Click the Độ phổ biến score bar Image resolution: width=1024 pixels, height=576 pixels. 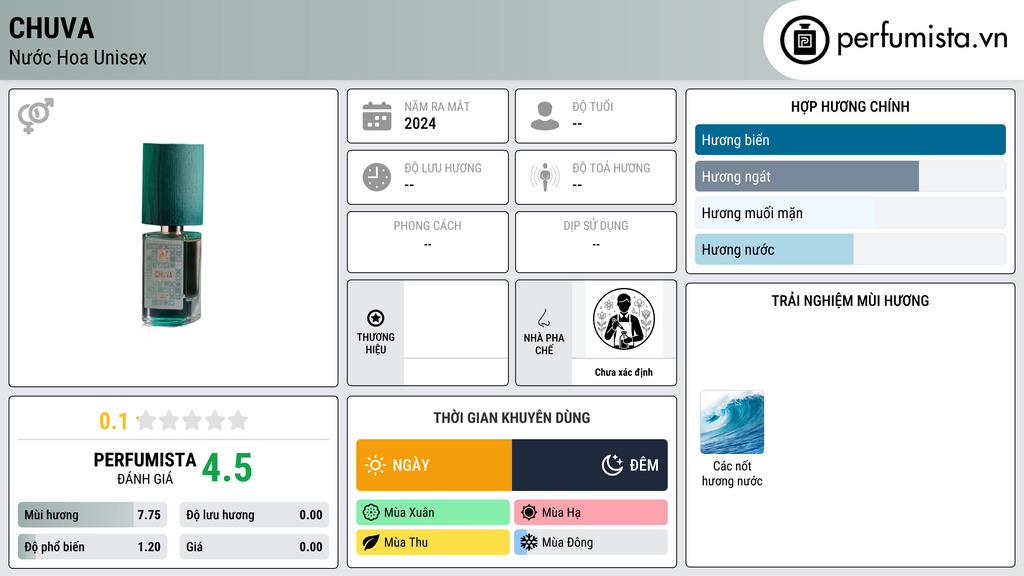click(93, 547)
